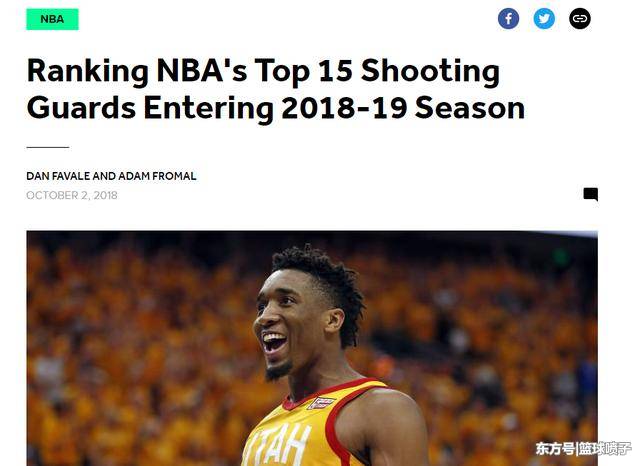
Task: Click "Guards" in the headline's second line
Action: pyautogui.click(x=81, y=108)
